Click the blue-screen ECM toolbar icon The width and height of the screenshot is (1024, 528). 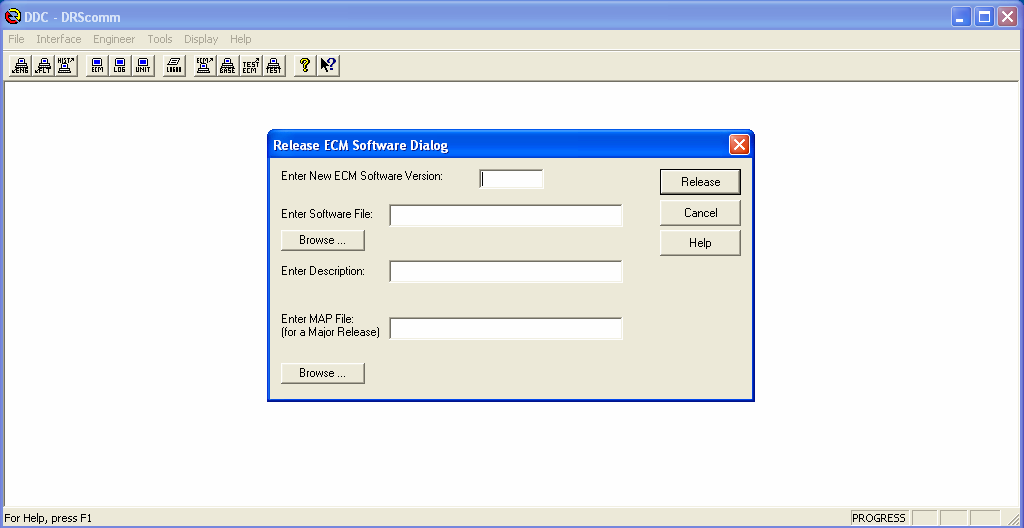point(98,66)
